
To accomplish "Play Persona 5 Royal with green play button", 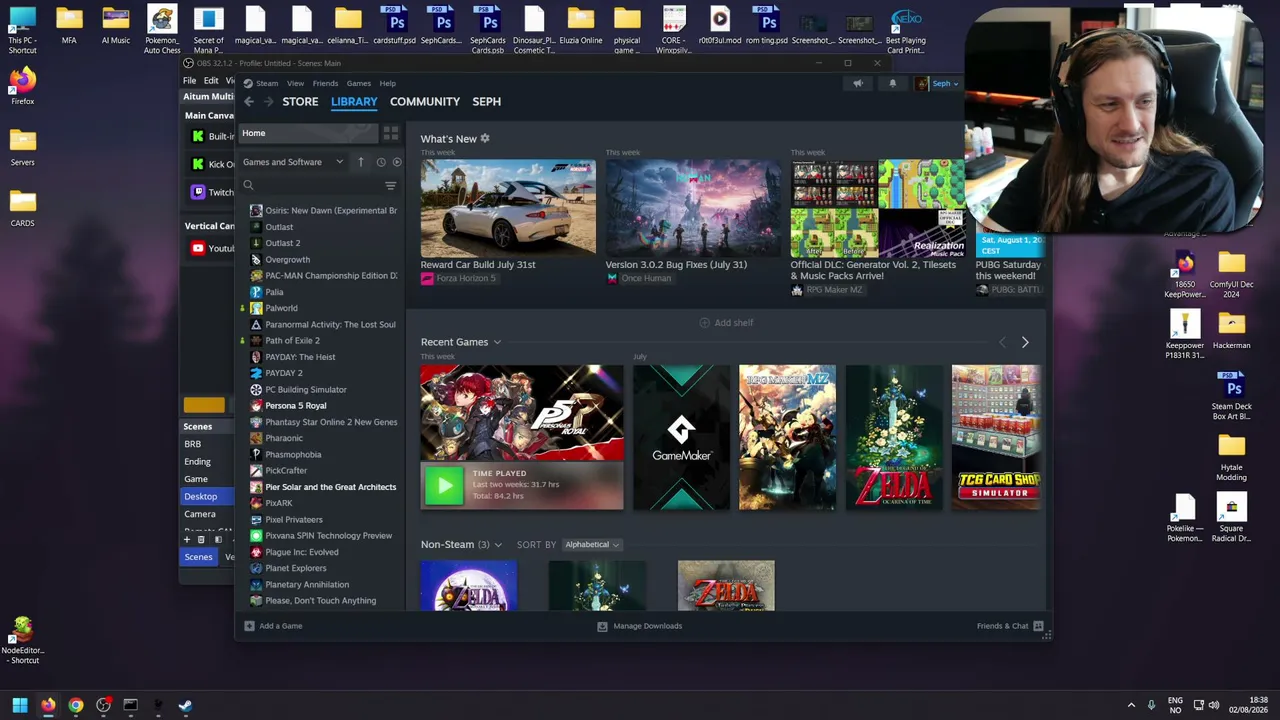I will 444,486.
